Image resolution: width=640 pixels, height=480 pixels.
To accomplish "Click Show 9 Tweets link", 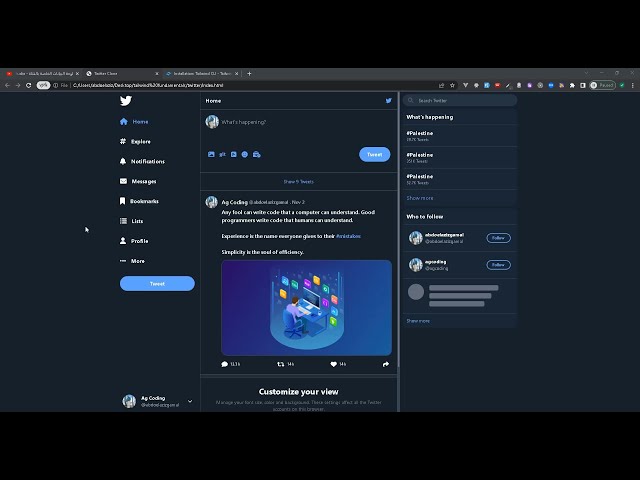I will point(298,182).
